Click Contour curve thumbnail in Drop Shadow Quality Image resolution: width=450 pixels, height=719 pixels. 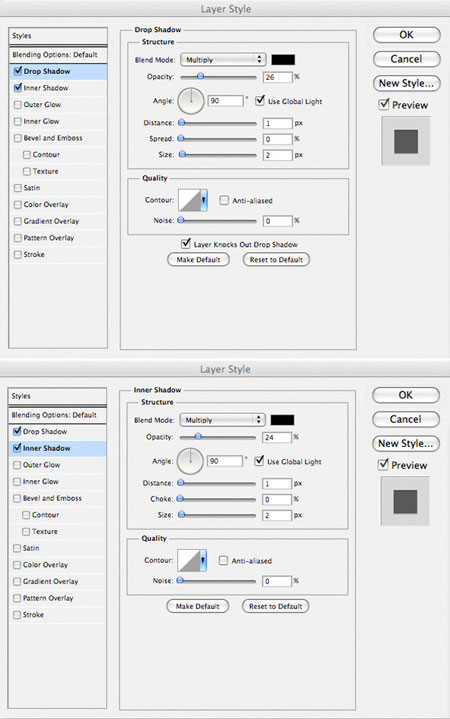189,200
